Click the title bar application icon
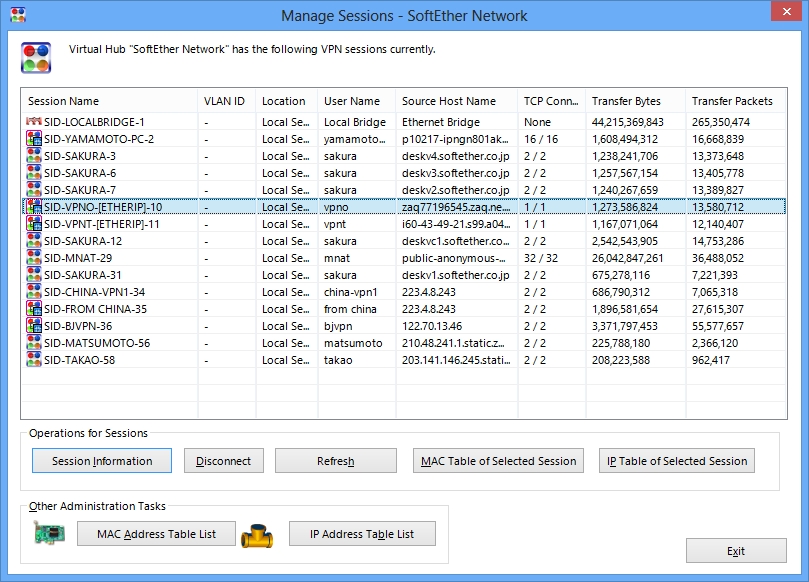809x582 pixels. point(18,14)
